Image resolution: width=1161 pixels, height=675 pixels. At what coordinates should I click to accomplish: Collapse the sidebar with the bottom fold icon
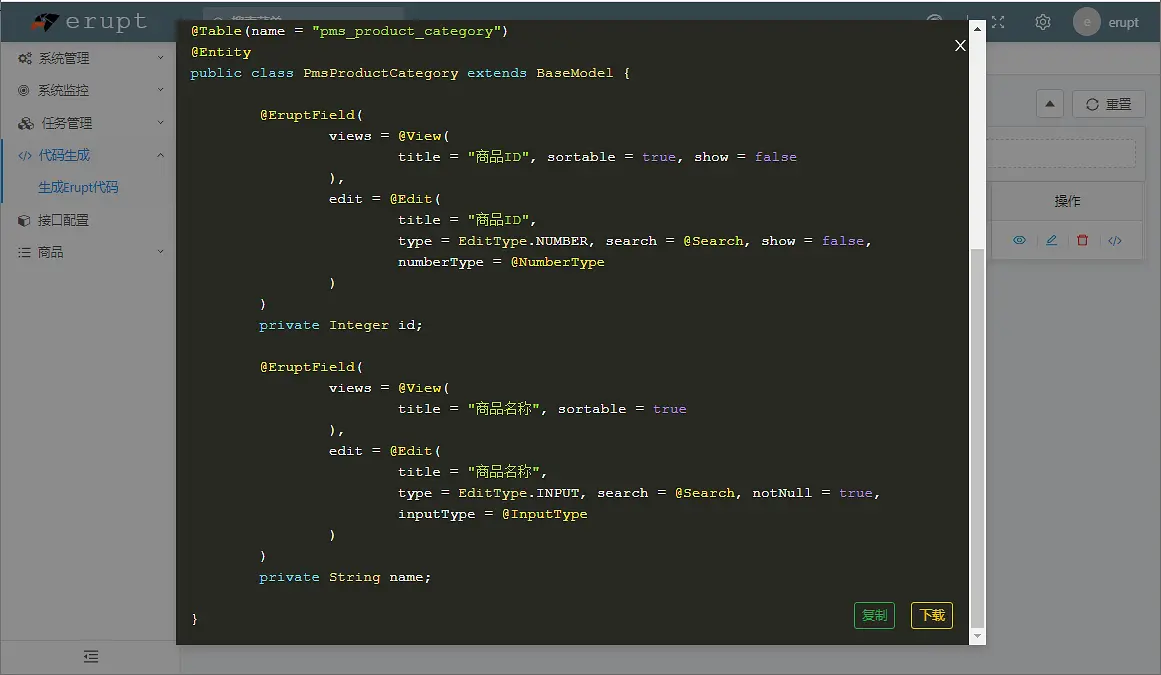[x=90, y=656]
